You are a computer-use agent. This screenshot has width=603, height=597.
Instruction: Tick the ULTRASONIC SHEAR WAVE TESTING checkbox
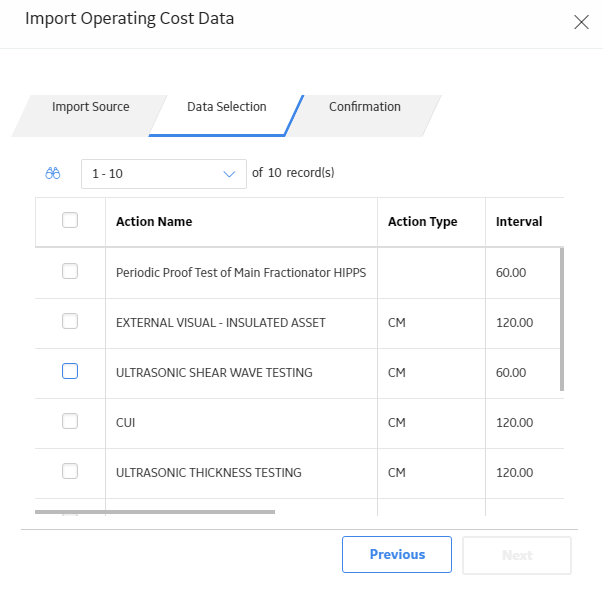pyautogui.click(x=70, y=371)
